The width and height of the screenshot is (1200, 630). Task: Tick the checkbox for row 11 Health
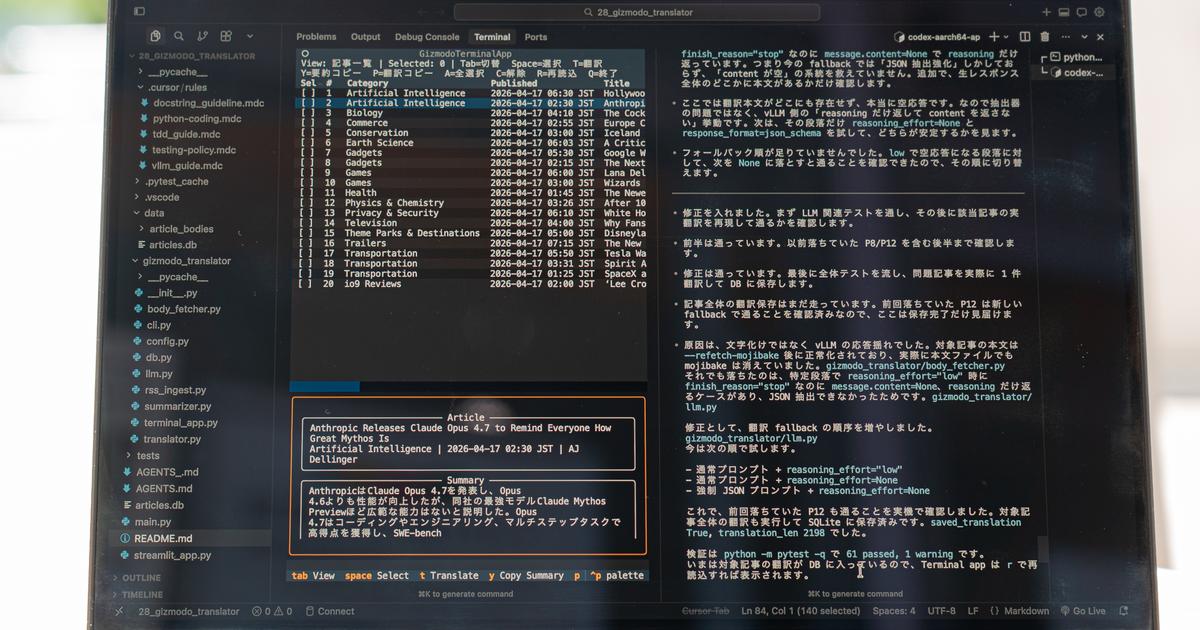[x=308, y=193]
